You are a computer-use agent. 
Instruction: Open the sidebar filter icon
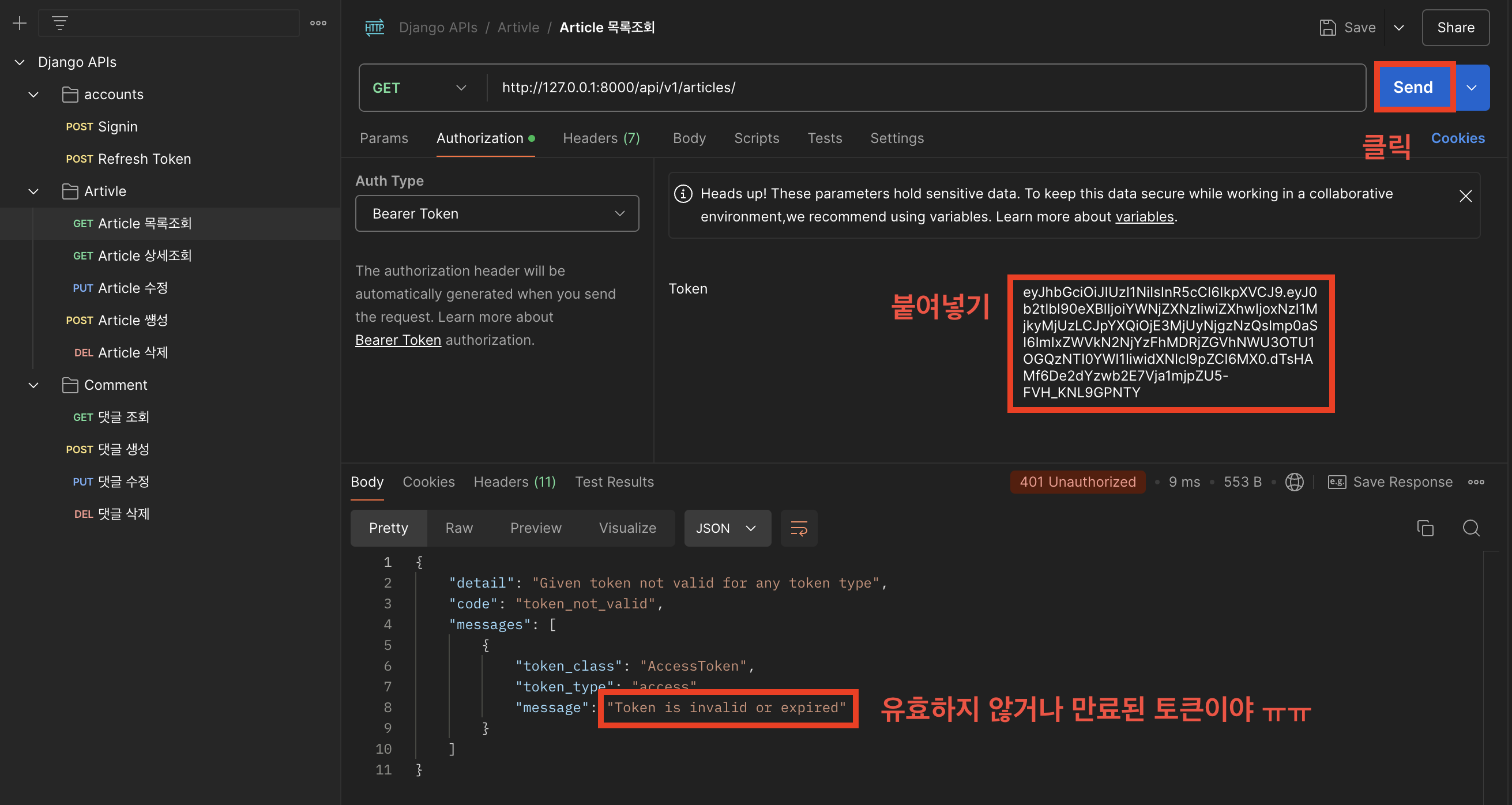(60, 23)
